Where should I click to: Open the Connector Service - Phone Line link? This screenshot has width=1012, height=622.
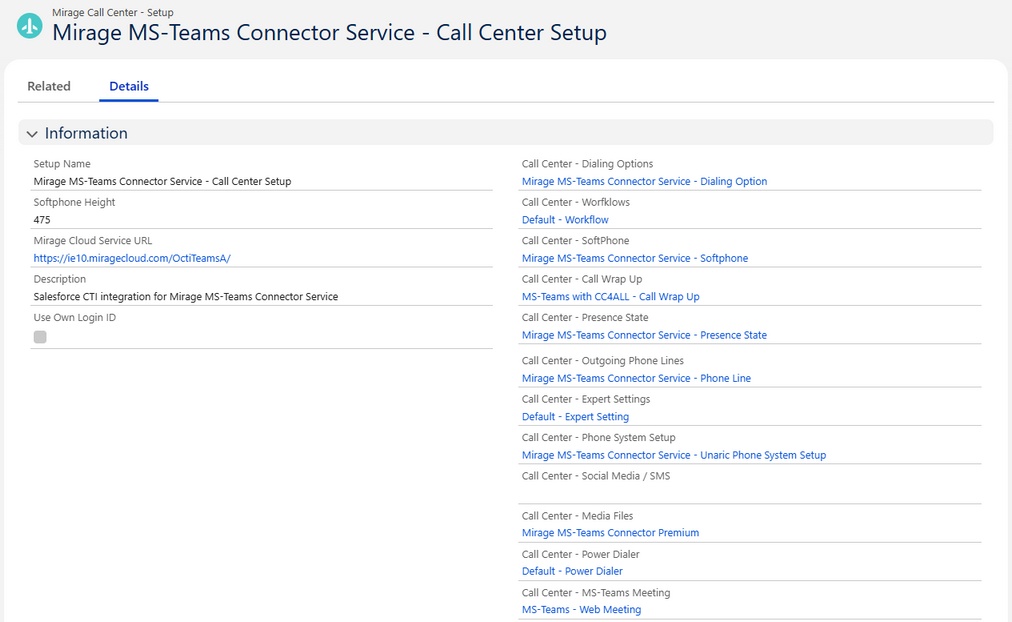tap(636, 378)
